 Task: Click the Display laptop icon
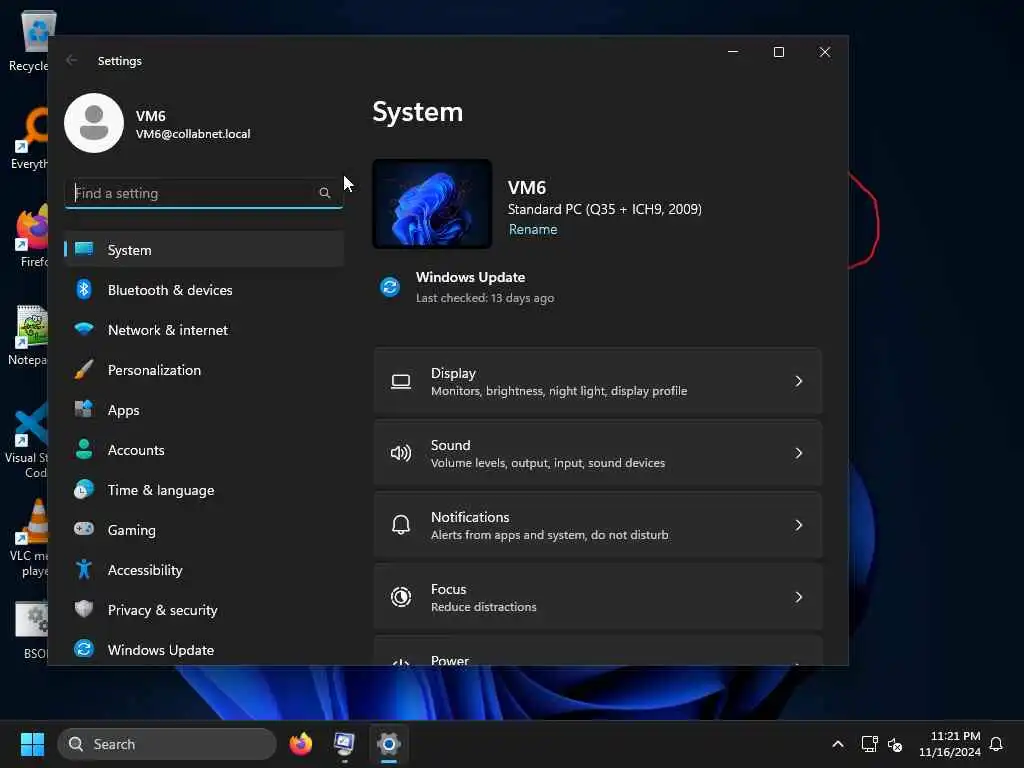(x=400, y=381)
